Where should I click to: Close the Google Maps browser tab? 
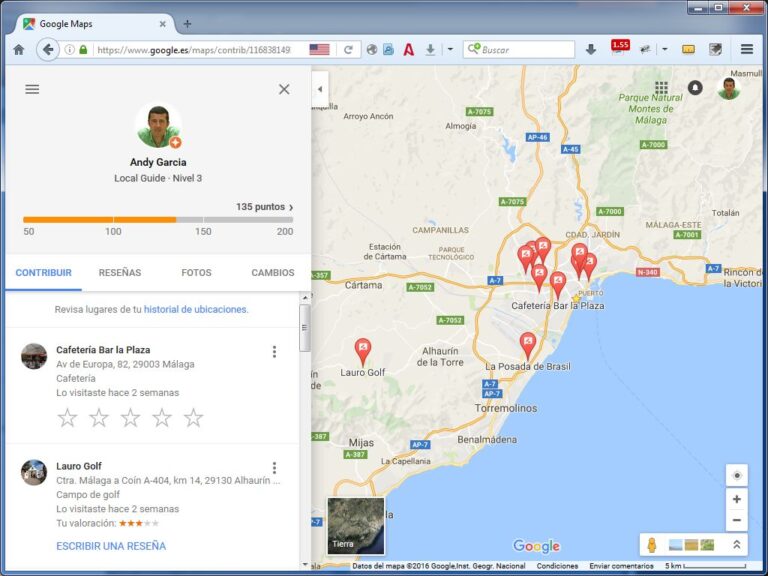pyautogui.click(x=163, y=24)
